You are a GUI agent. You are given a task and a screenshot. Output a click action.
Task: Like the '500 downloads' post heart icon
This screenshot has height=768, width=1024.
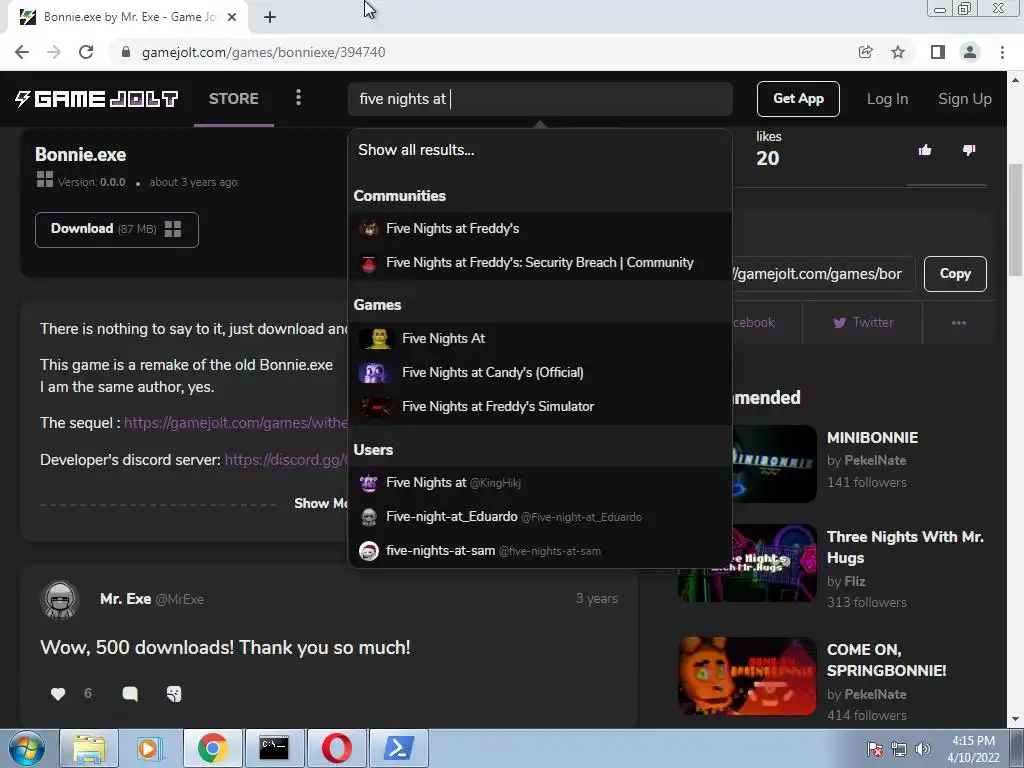click(x=58, y=694)
